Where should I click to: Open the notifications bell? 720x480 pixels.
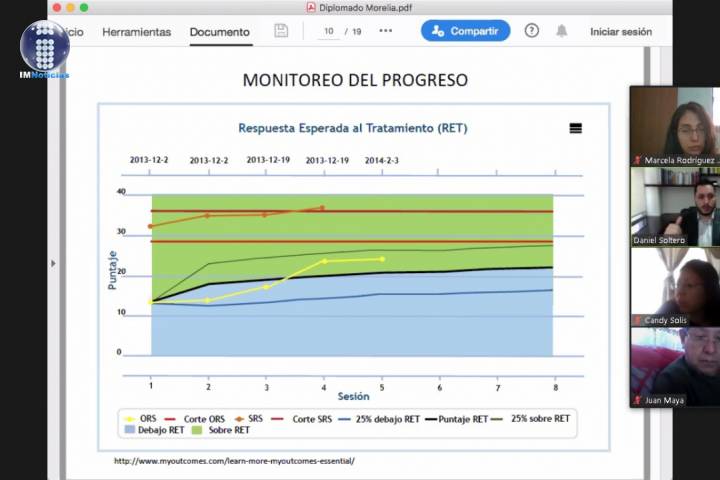(562, 31)
